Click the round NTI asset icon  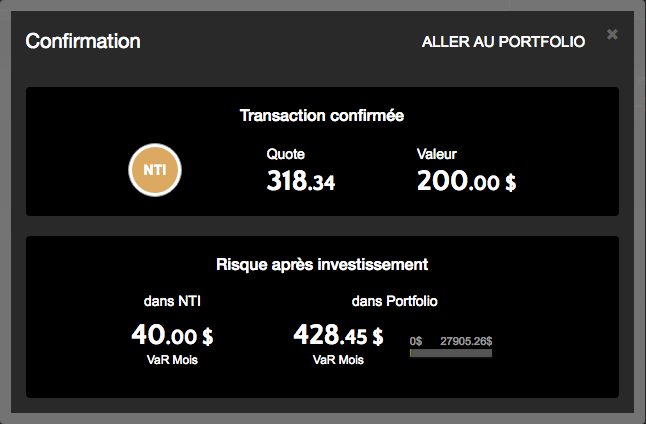click(155, 170)
